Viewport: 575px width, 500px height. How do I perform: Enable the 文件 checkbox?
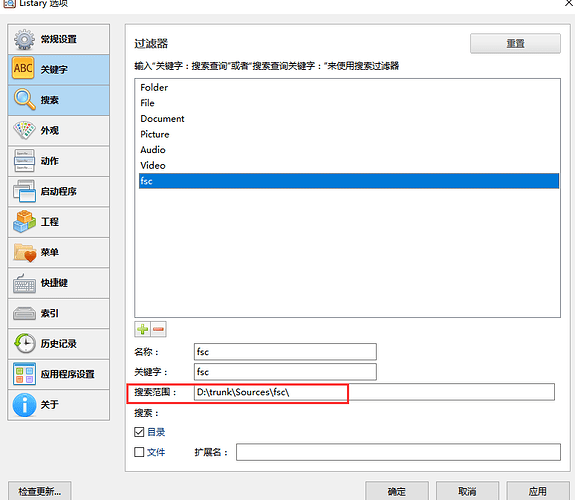coord(139,452)
